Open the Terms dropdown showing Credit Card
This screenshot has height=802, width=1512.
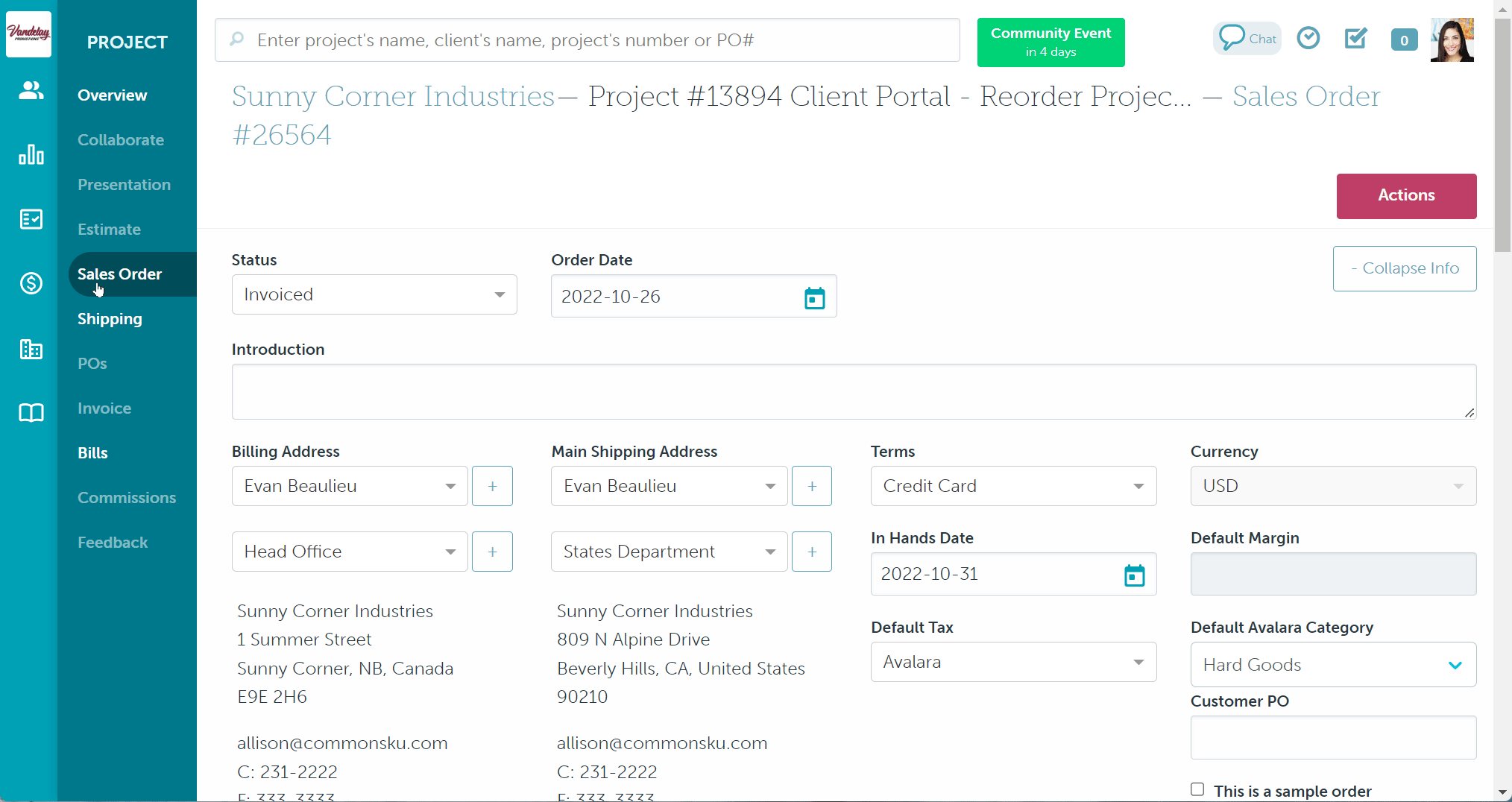(x=1012, y=486)
